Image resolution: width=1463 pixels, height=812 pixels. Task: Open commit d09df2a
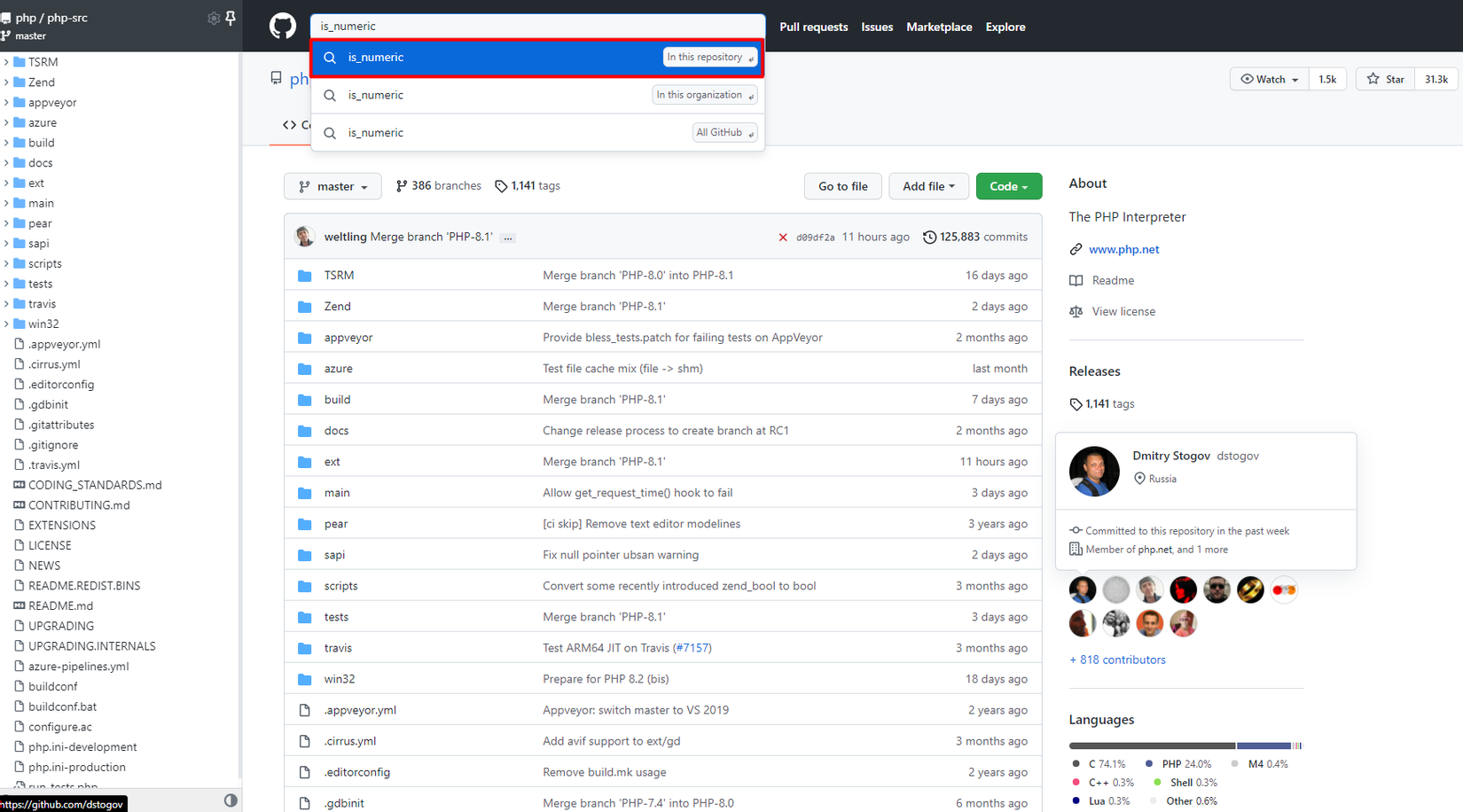[815, 238]
